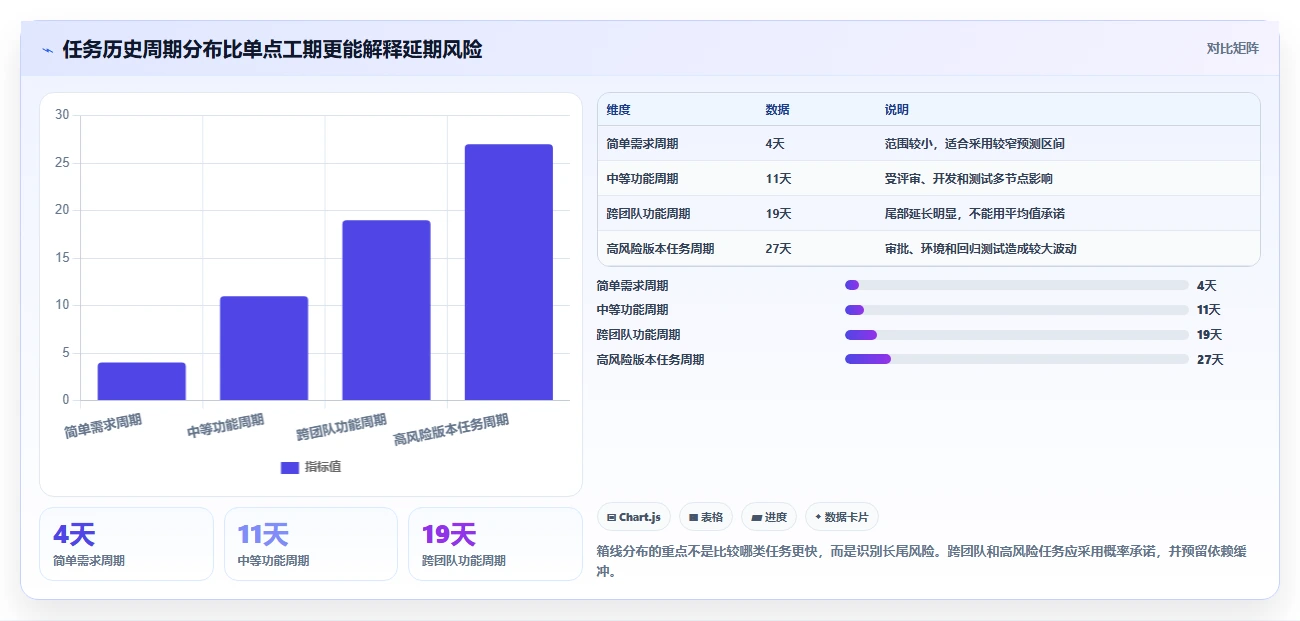Click the 中等功能周期 progress bar
The image size is (1300, 621).
point(1017,310)
